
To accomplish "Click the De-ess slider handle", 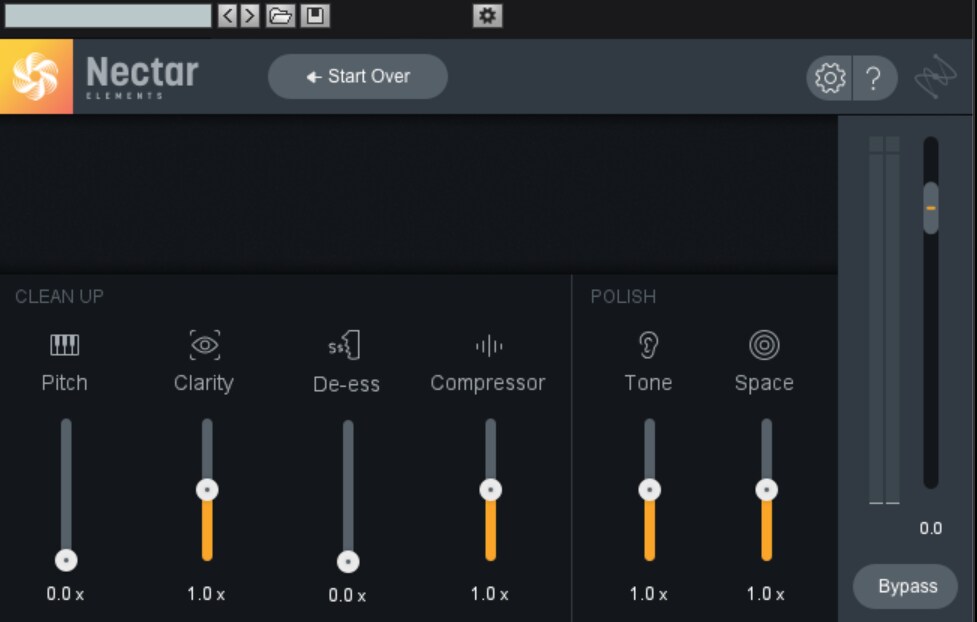I will [348, 562].
